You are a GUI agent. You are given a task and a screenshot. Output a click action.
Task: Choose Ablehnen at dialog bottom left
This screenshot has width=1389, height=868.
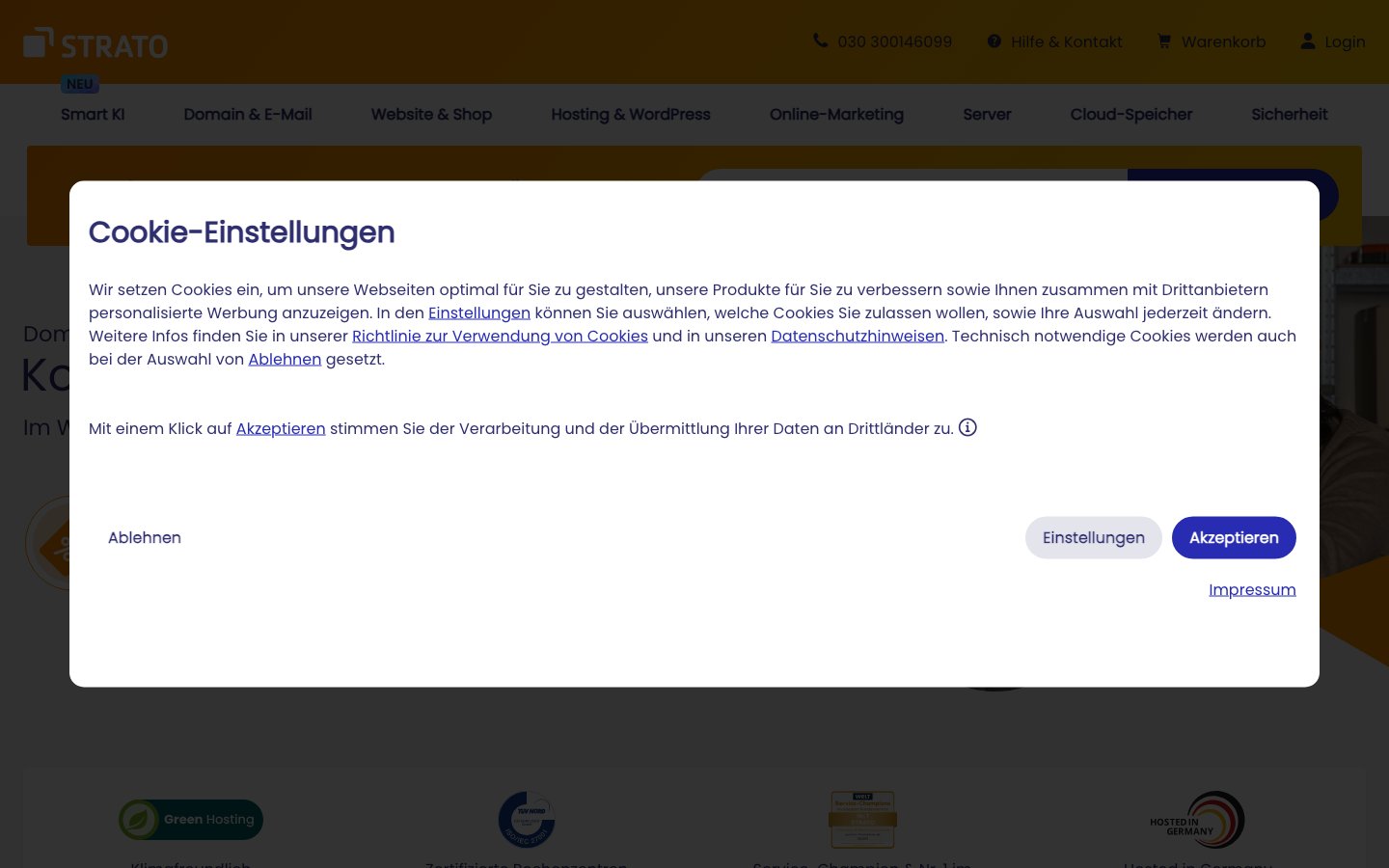(x=145, y=537)
